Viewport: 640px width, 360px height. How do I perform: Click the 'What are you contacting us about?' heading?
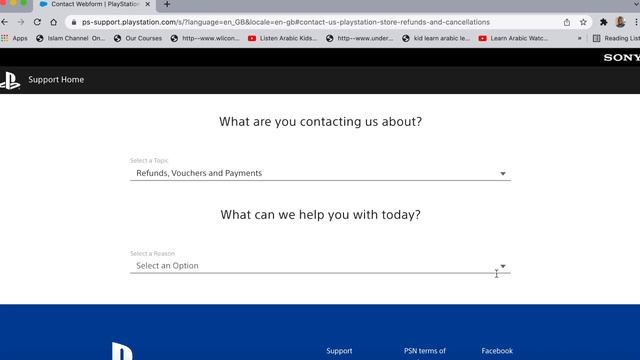click(320, 122)
